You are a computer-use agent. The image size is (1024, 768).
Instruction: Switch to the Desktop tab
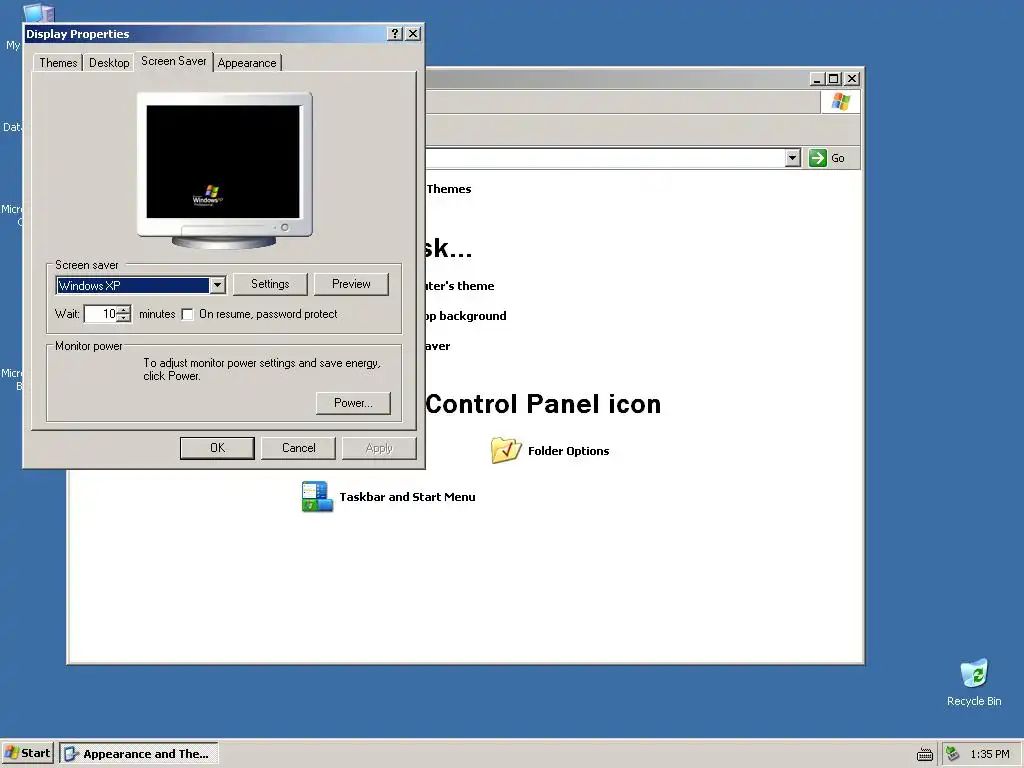click(x=109, y=63)
